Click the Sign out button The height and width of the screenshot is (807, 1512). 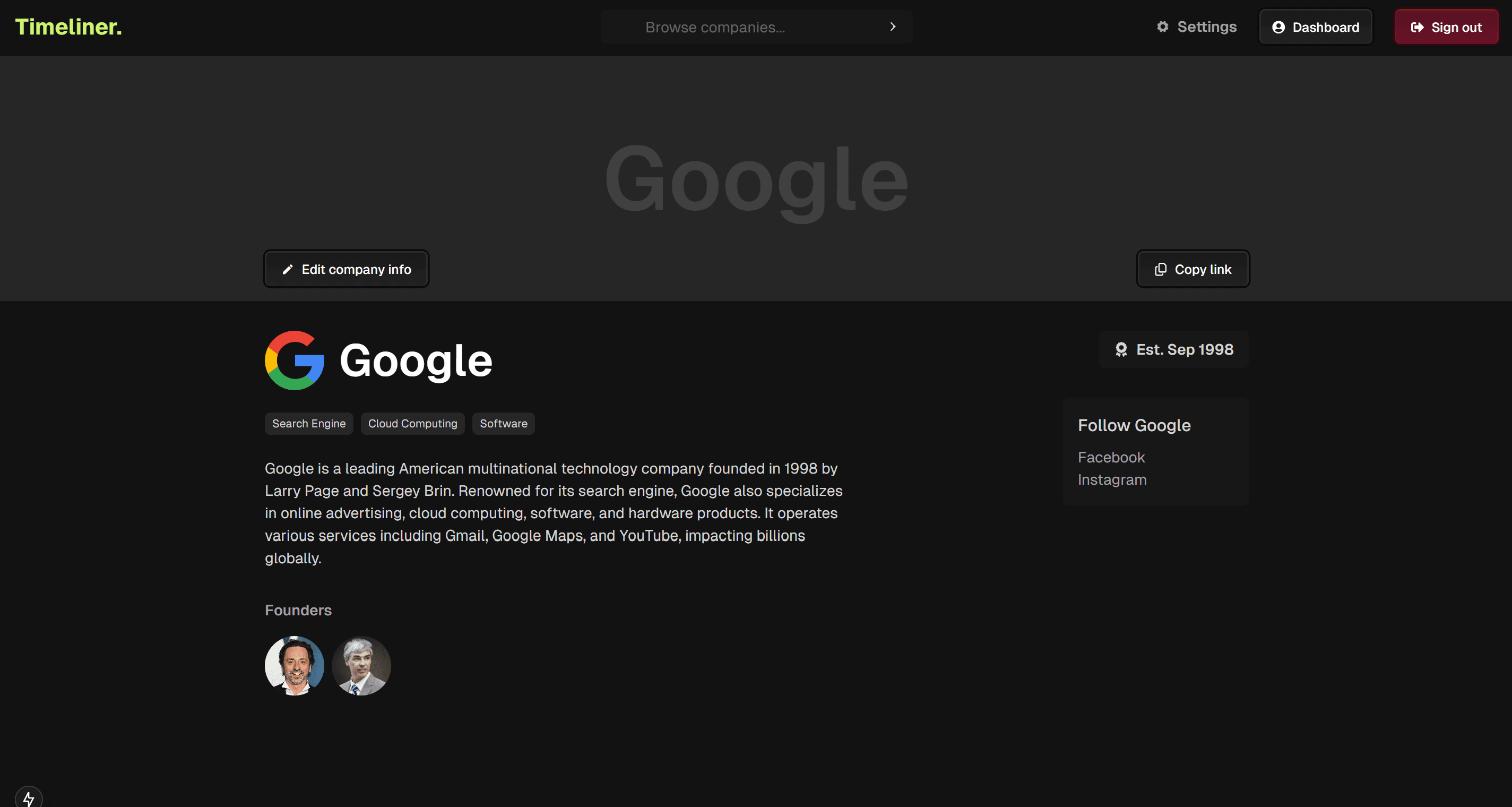click(x=1446, y=27)
